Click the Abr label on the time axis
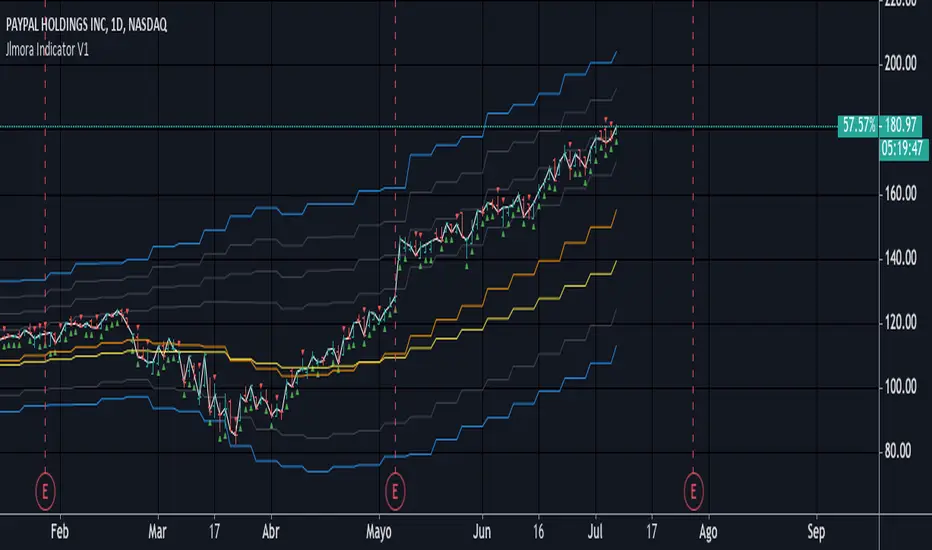The image size is (932, 550). tap(270, 531)
